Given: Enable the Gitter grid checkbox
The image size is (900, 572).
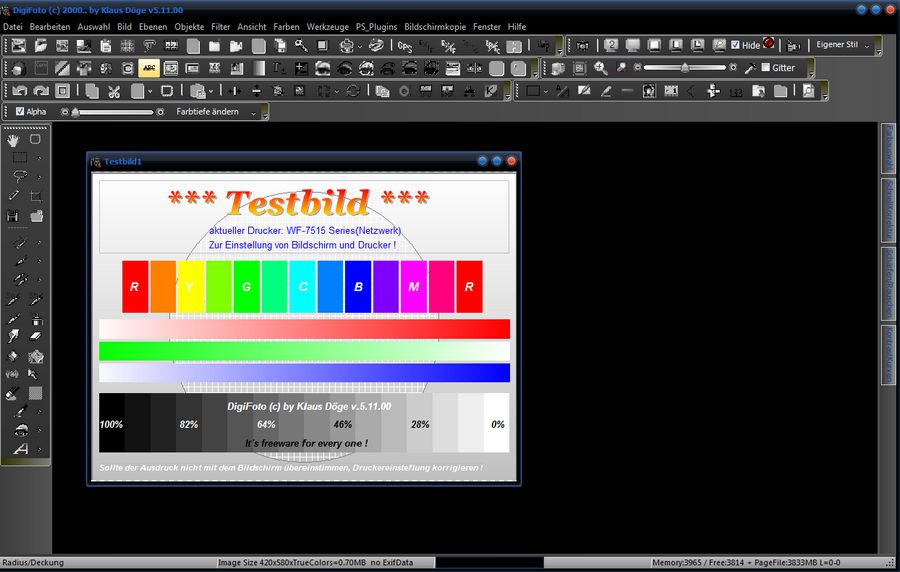Looking at the screenshot, I should pos(765,68).
